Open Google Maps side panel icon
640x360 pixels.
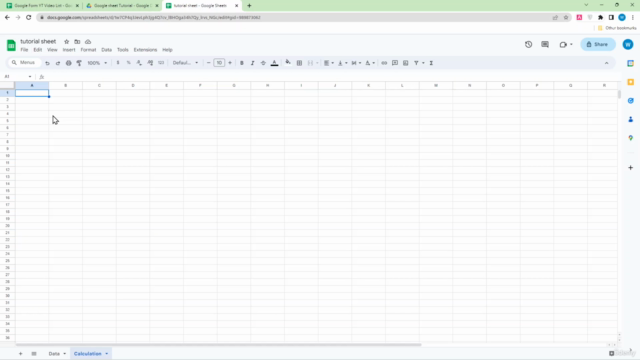[x=631, y=138]
